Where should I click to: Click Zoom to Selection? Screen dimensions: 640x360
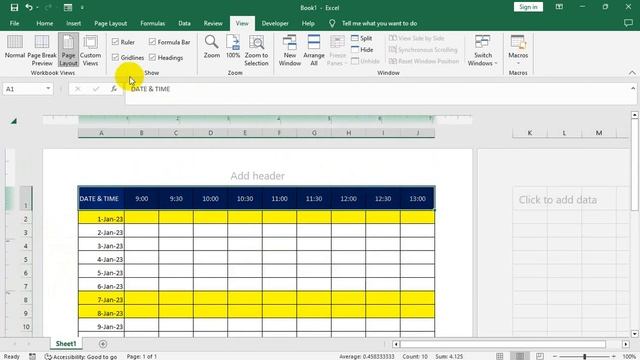[x=256, y=50]
